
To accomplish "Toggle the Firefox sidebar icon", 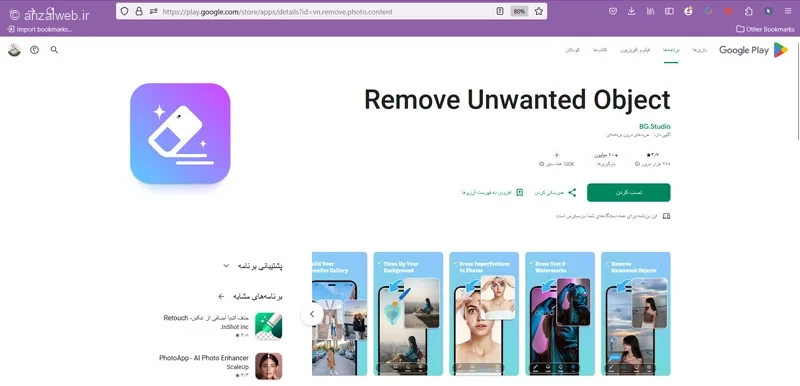I will (x=669, y=11).
